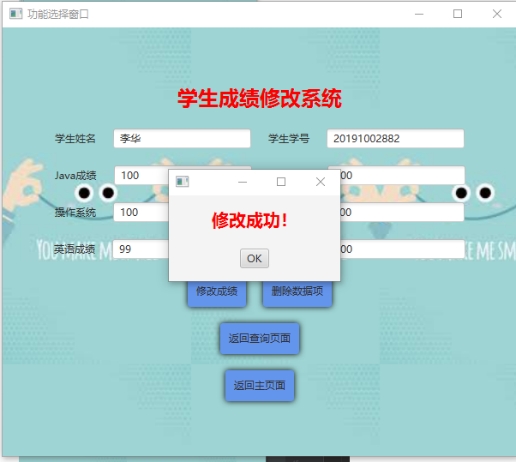The width and height of the screenshot is (516, 462).
Task: Click the 操作系统 label
Action: click(x=75, y=212)
